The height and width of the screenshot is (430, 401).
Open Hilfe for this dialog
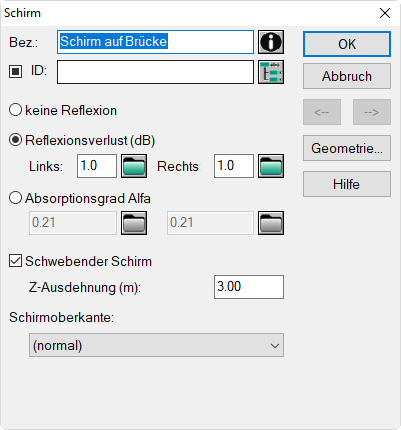point(347,184)
